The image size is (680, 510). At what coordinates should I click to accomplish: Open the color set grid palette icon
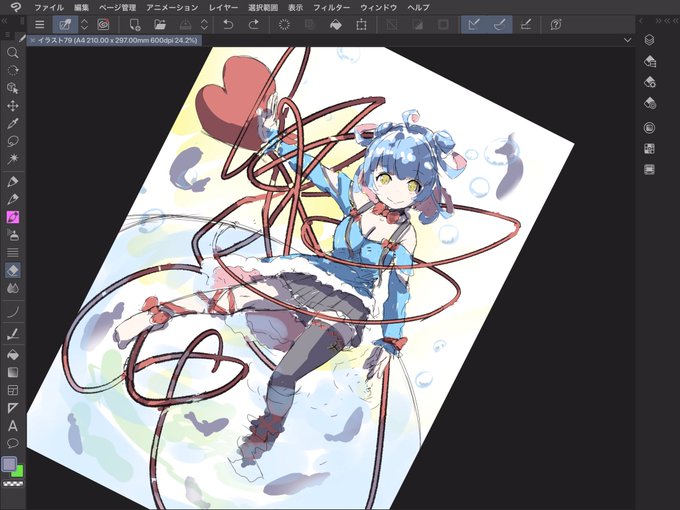649,149
